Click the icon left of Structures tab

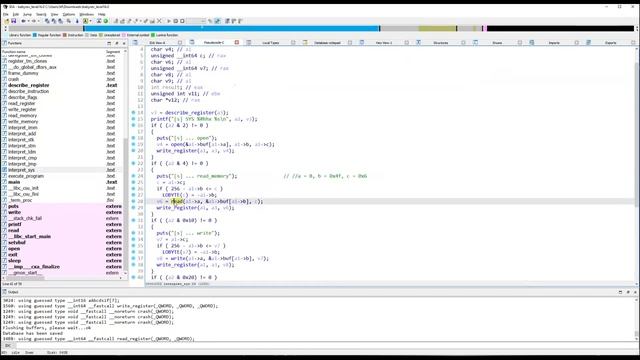coord(418,42)
